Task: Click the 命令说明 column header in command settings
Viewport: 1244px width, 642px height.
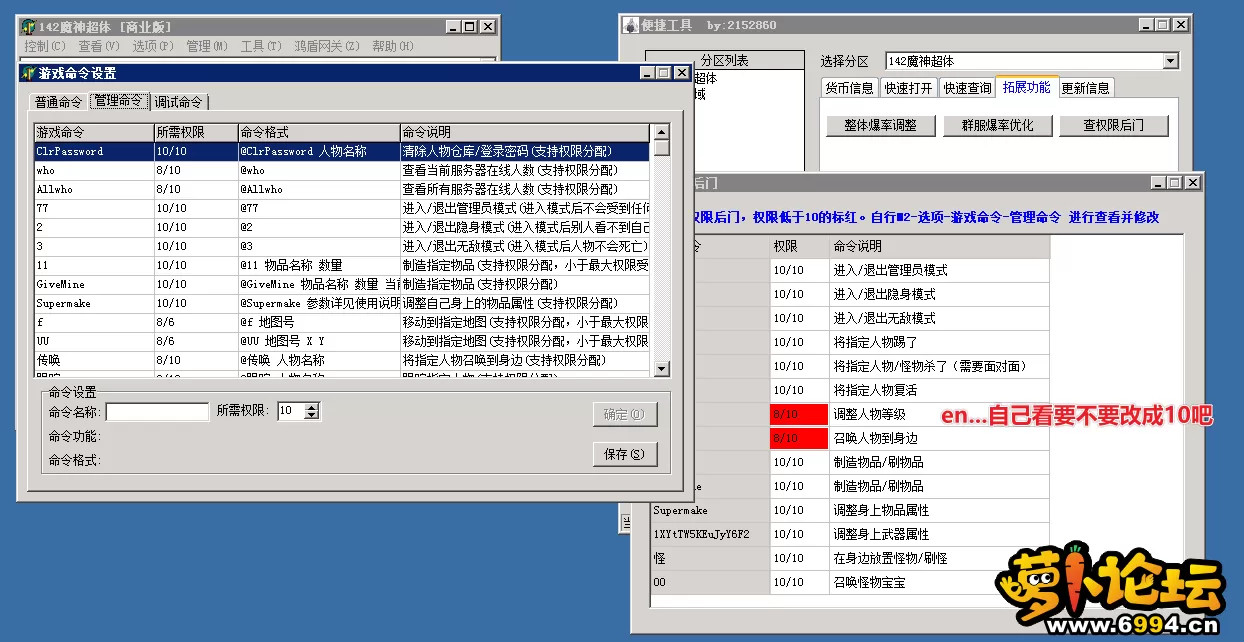Action: tap(524, 132)
